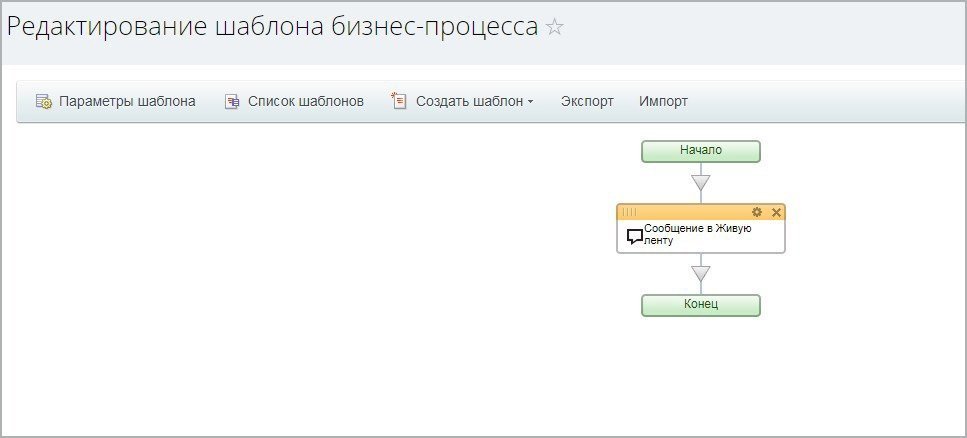This screenshot has height=438, width=967.
Task: Click the Список шаблонов label
Action: coord(306,101)
